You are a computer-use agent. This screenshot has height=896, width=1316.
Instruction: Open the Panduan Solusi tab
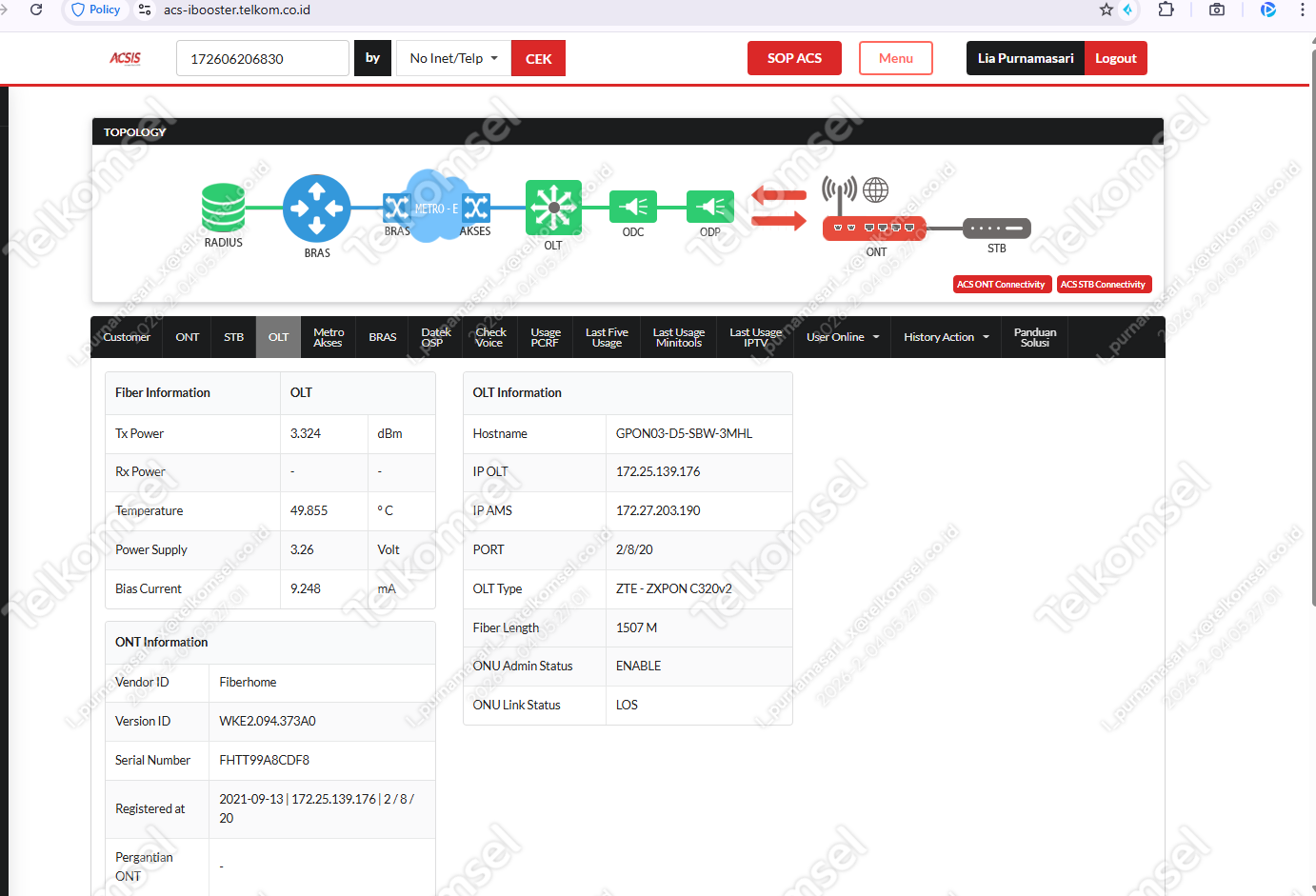(1035, 337)
